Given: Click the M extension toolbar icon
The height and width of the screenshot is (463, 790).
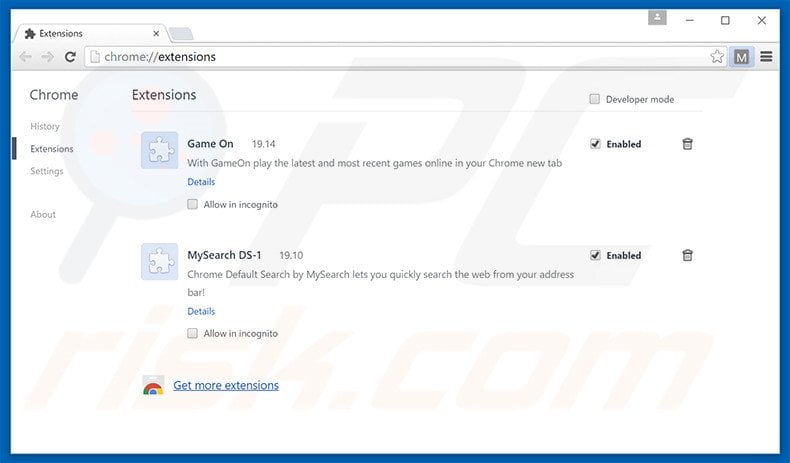Looking at the screenshot, I should pos(741,57).
